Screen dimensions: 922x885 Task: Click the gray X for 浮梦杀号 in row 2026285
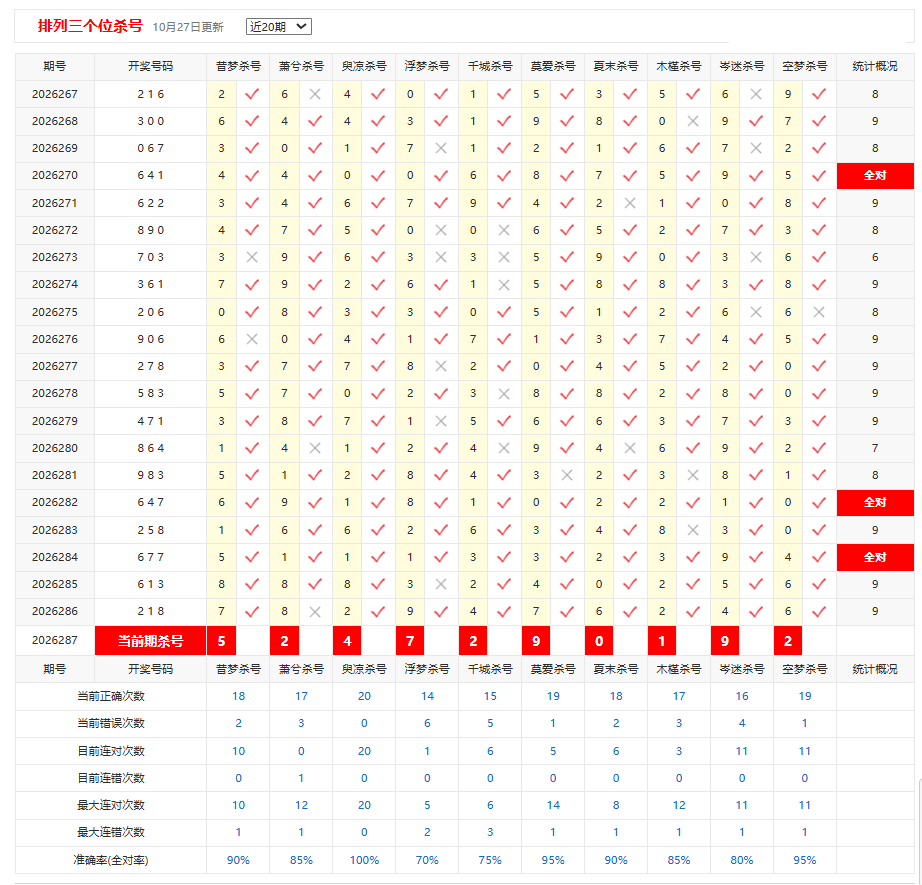pyautogui.click(x=441, y=584)
